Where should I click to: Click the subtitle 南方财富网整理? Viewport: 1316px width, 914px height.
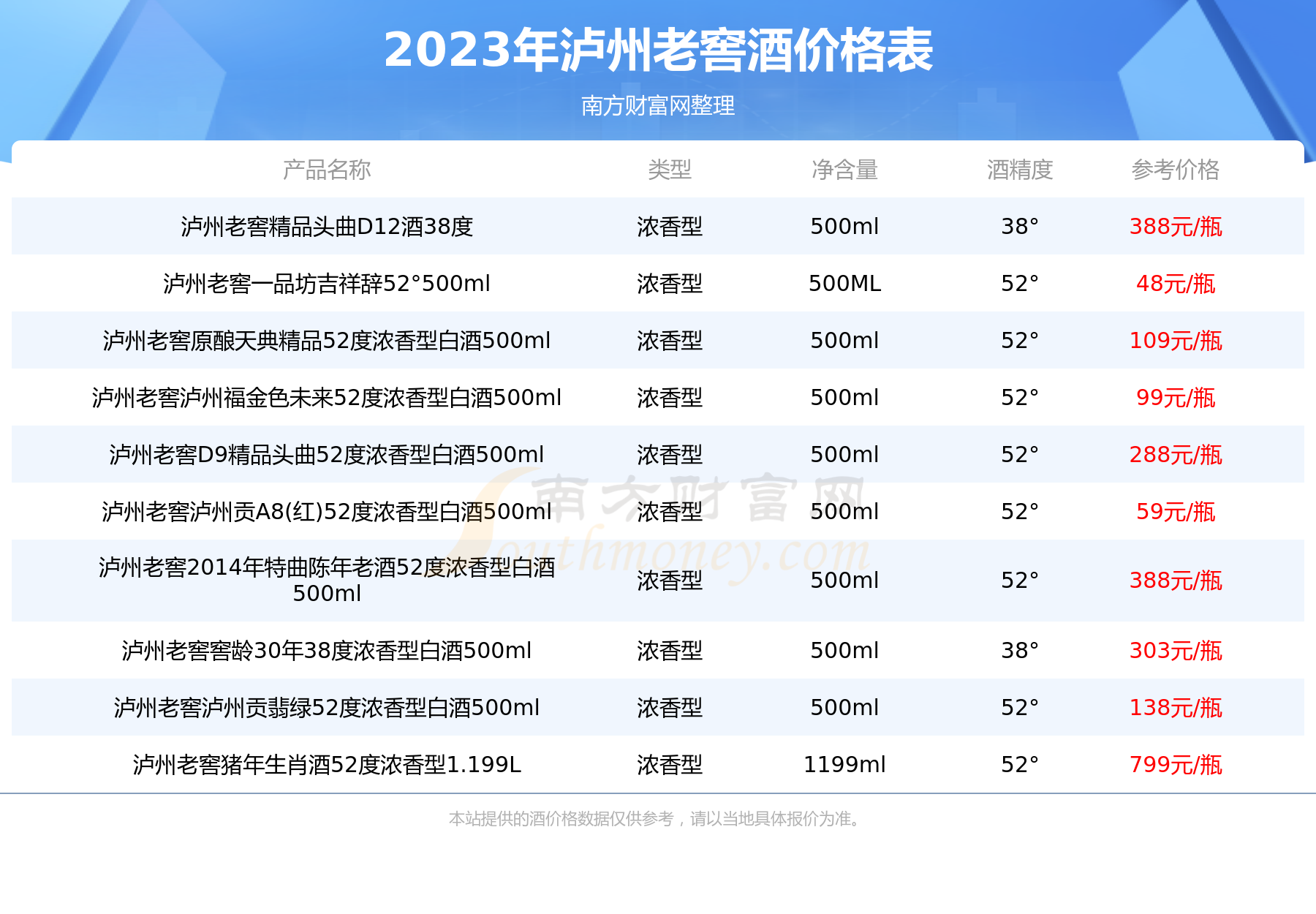click(658, 106)
